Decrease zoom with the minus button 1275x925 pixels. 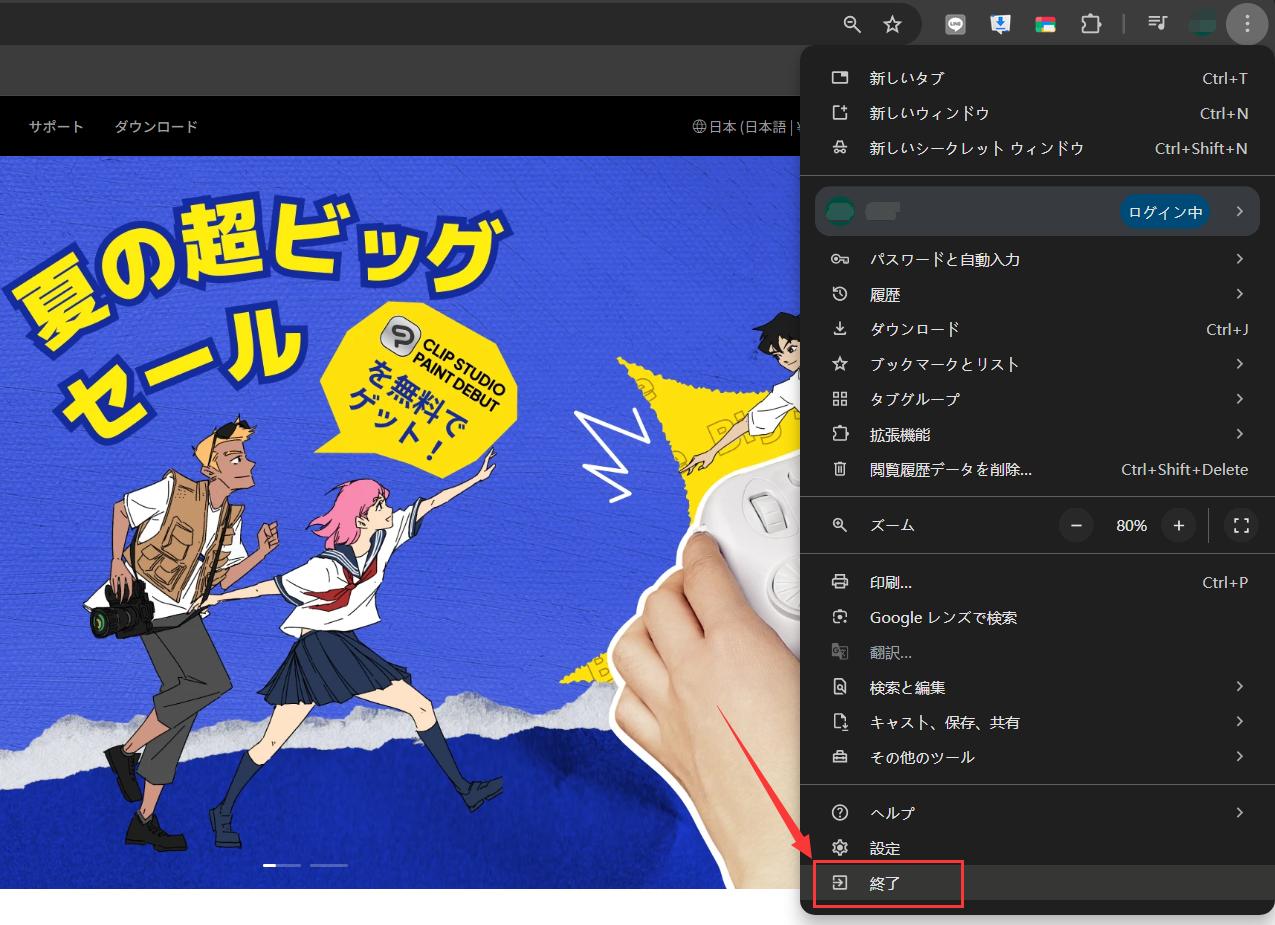coord(1076,525)
